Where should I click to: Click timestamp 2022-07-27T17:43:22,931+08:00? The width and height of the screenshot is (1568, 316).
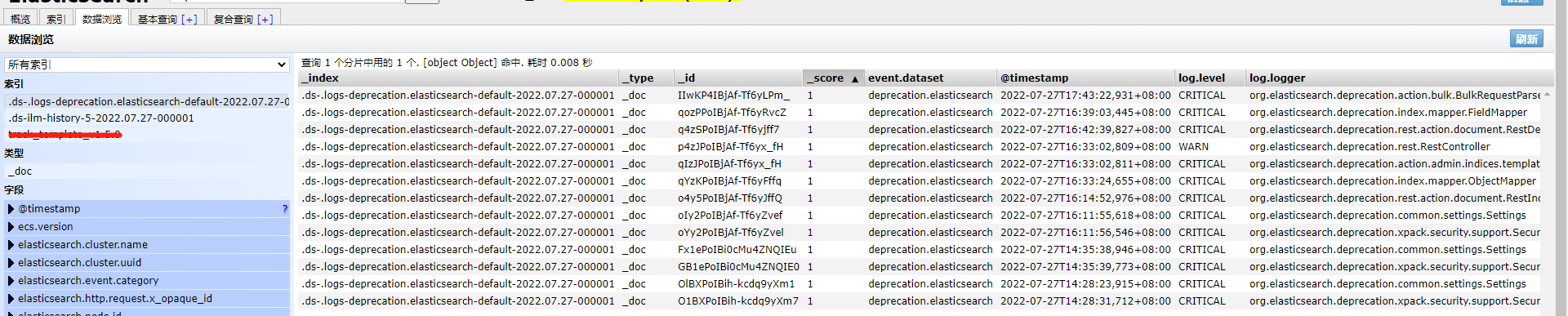pyautogui.click(x=1085, y=96)
